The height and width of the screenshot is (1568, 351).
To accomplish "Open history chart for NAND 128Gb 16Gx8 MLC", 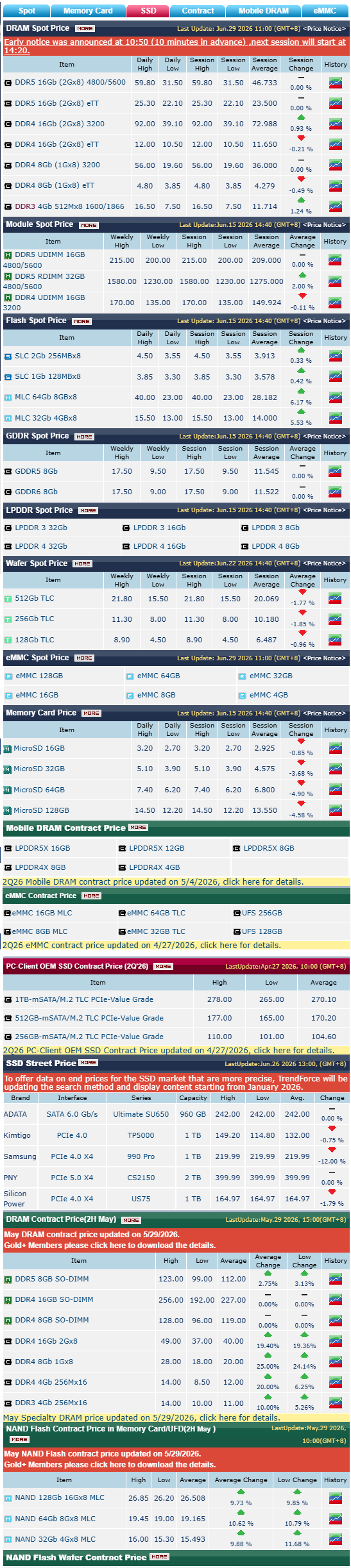I will point(335,1498).
